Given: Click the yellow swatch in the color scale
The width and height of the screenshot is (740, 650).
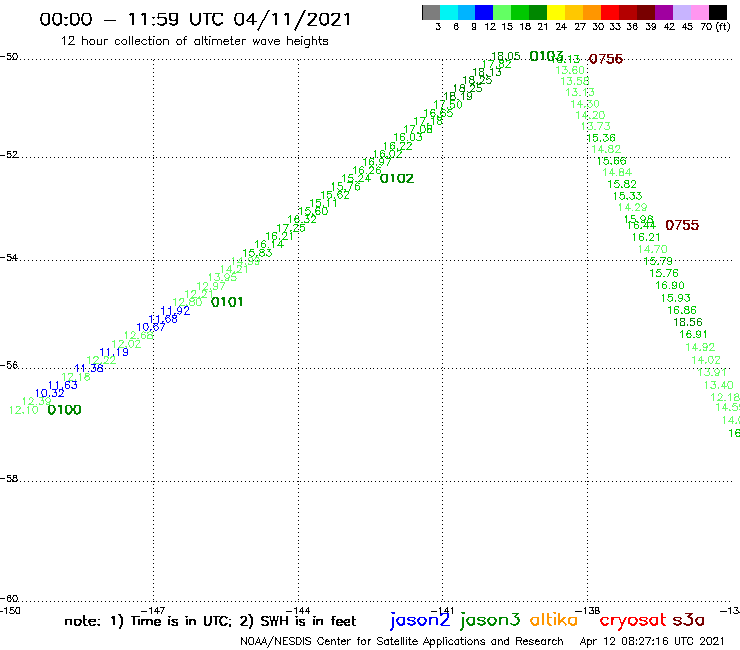Looking at the screenshot, I should [x=556, y=13].
